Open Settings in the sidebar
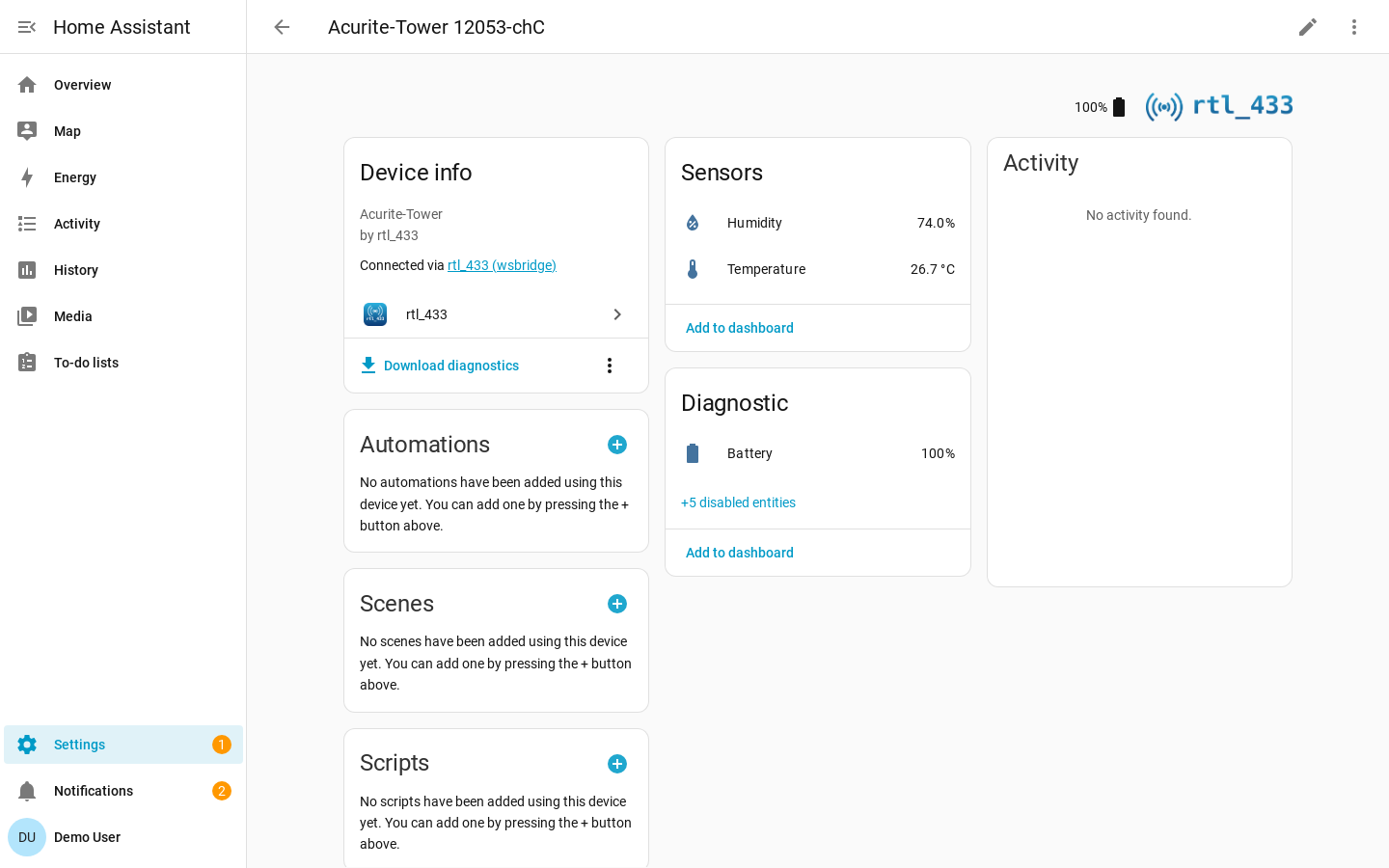Viewport: 1389px width, 868px height. (123, 745)
